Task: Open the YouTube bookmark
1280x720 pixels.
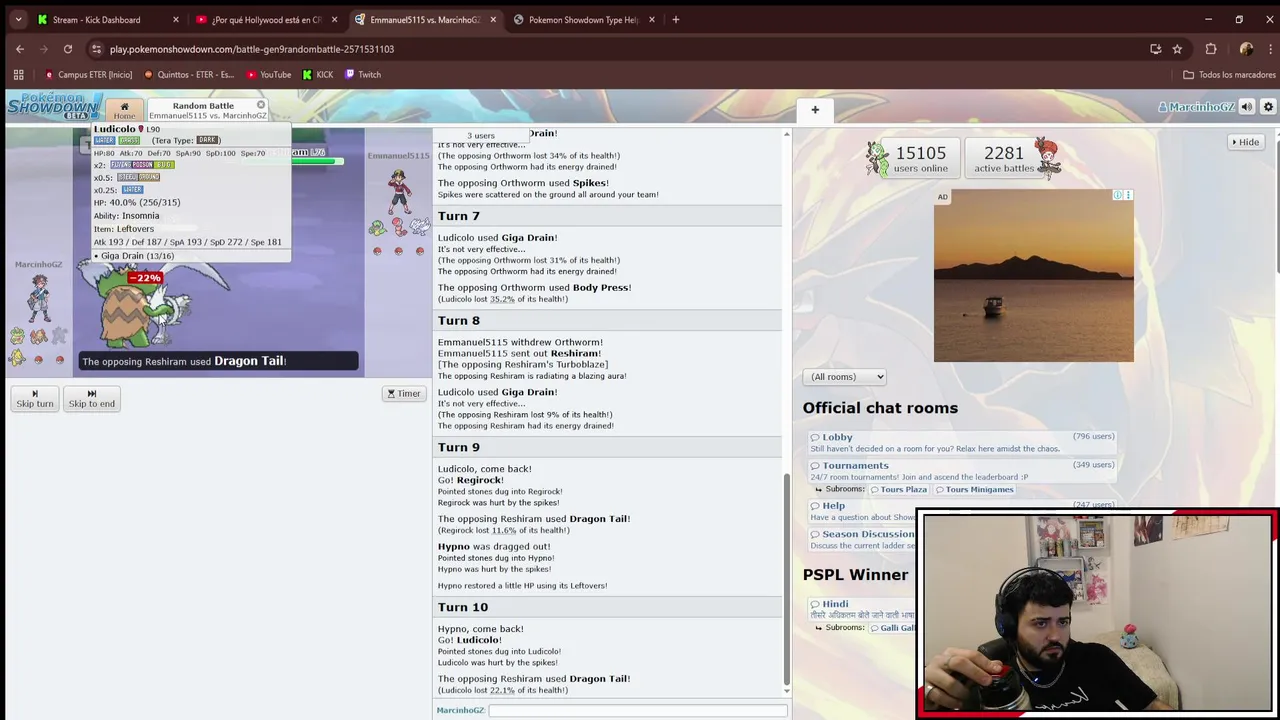Action: 269,75
